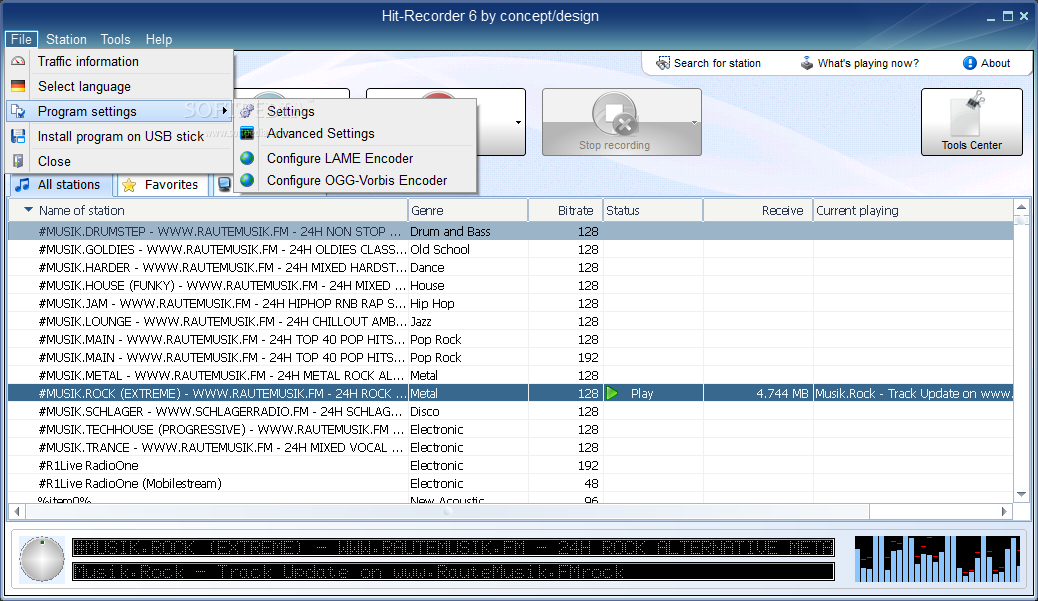Click the green station name LED display
1038x601 pixels.
pyautogui.click(x=453, y=547)
